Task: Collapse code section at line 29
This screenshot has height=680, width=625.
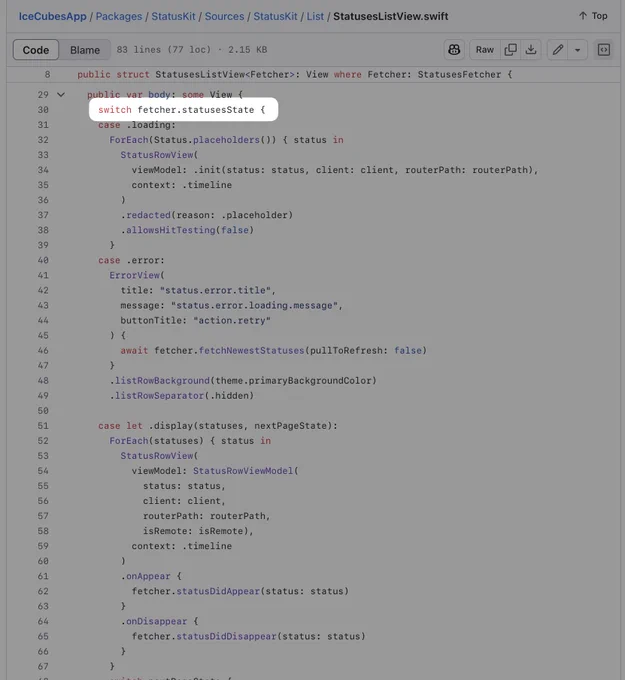Action: click(61, 95)
